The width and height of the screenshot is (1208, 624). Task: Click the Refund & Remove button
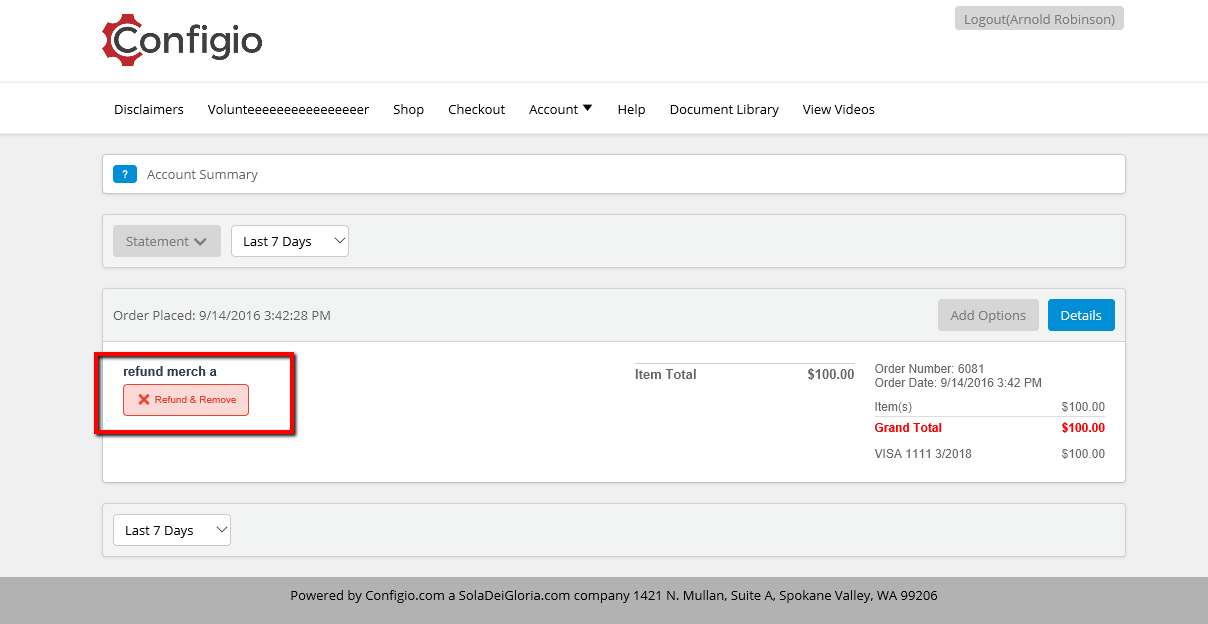pyautogui.click(x=186, y=400)
